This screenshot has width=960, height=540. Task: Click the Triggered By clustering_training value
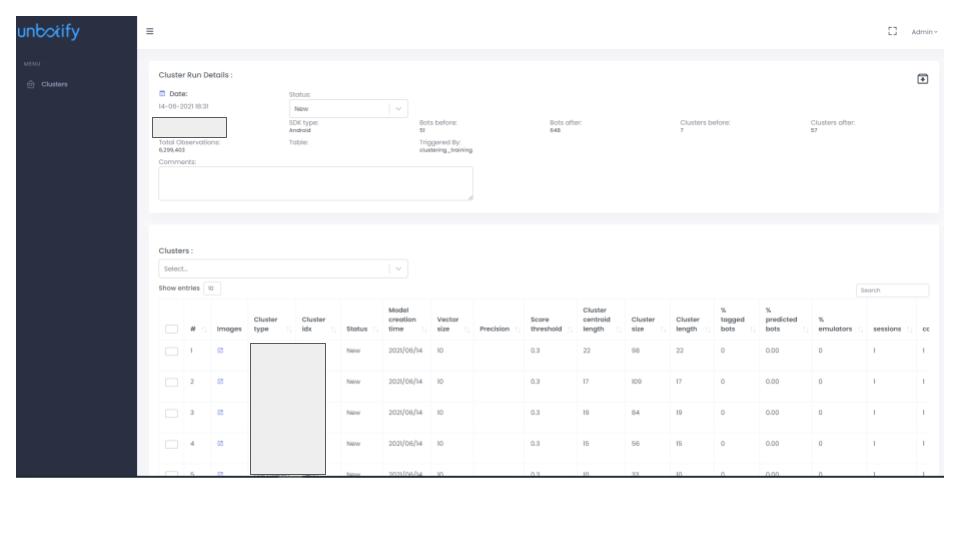pyautogui.click(x=446, y=150)
